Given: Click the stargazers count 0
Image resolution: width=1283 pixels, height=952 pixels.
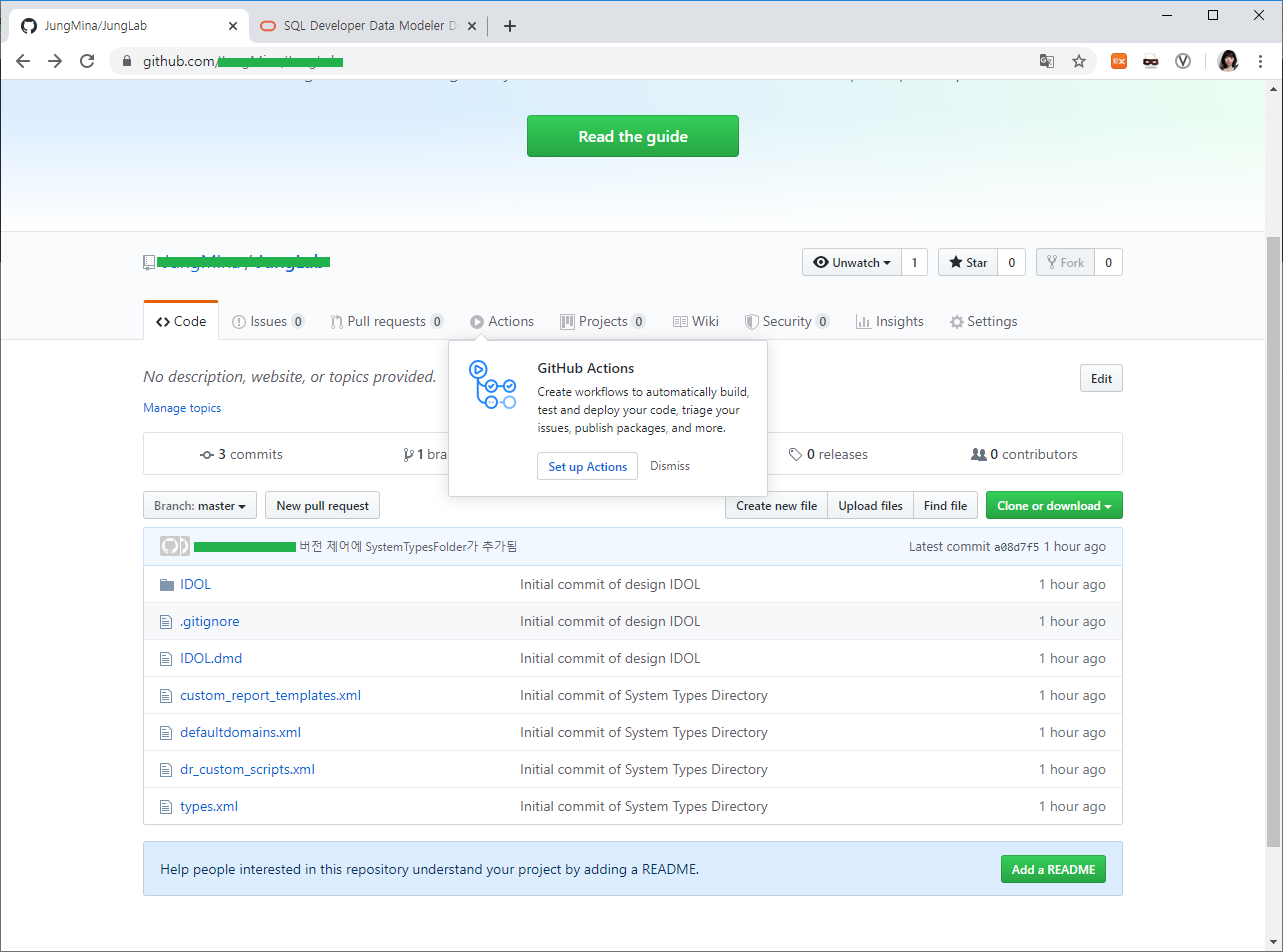Looking at the screenshot, I should coord(1011,262).
